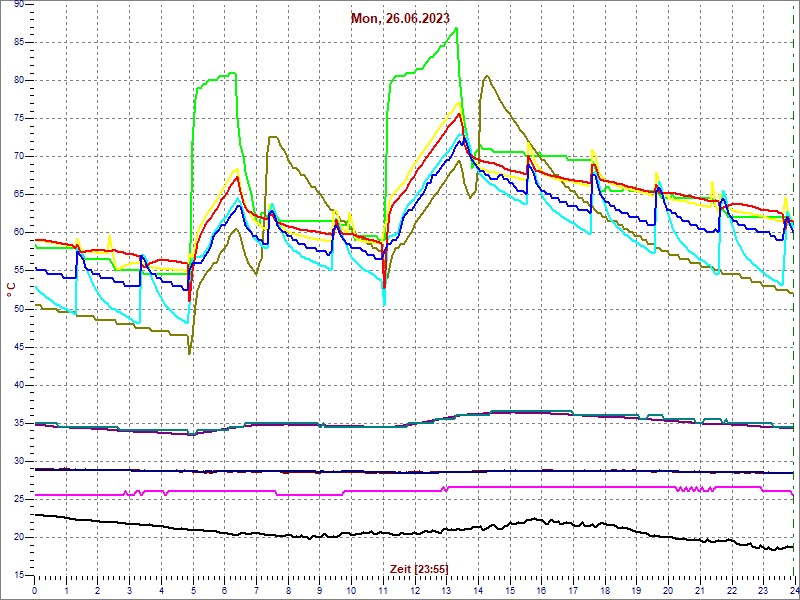Screen dimensions: 800x600
Task: Click hour 23 on the time axis
Action: 763,591
